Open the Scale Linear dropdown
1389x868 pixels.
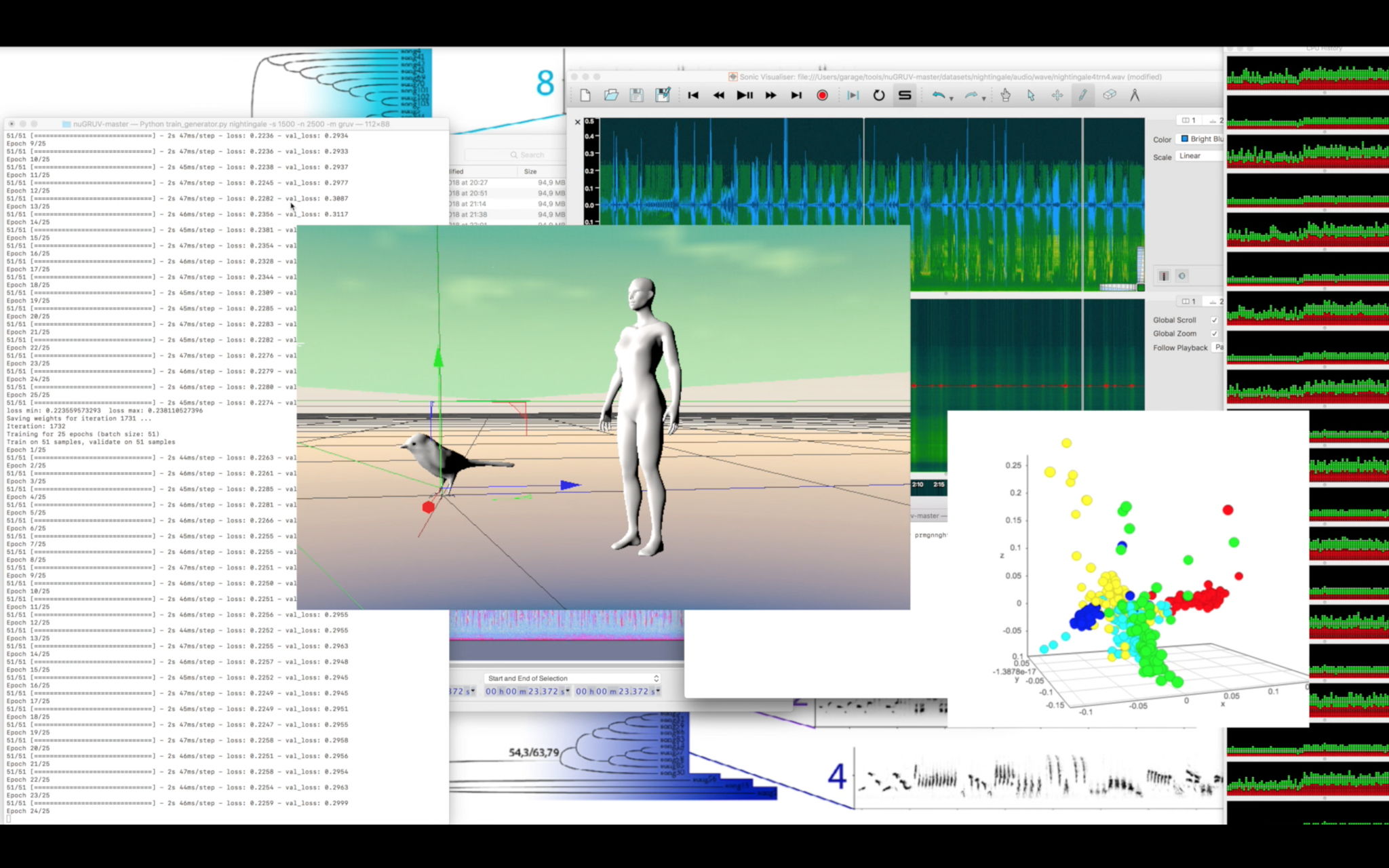(1198, 156)
